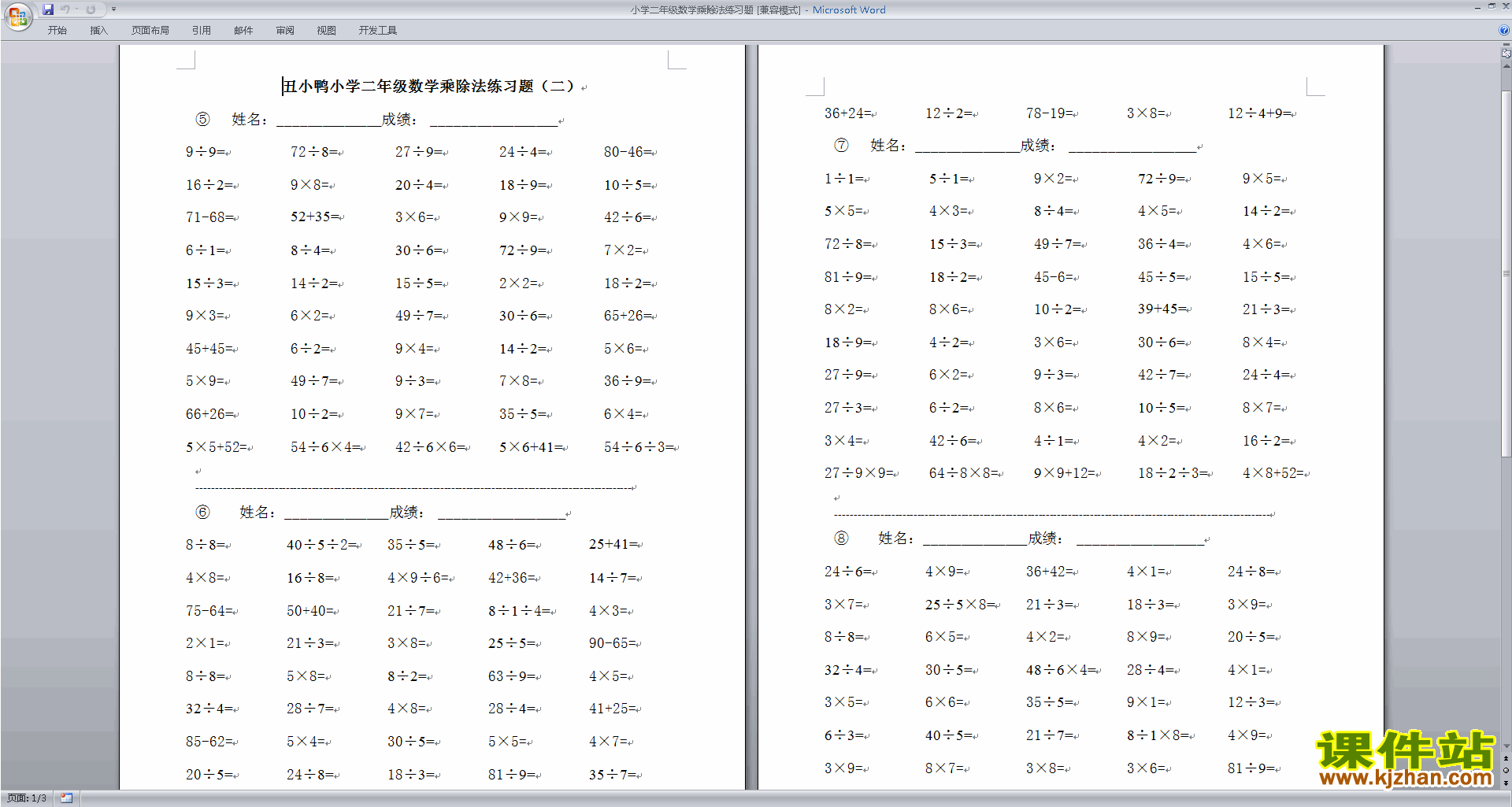Click the problem 8÷1×8=

coord(1159,735)
